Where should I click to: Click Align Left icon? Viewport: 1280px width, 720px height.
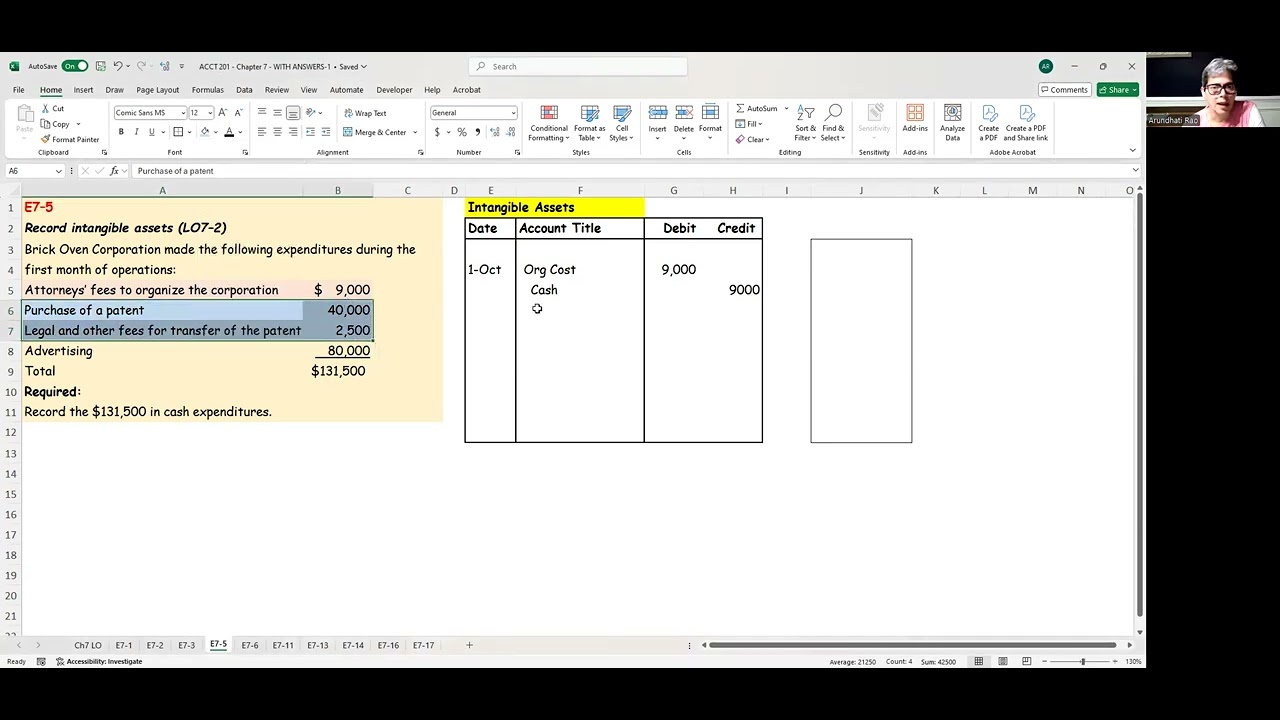click(x=262, y=132)
